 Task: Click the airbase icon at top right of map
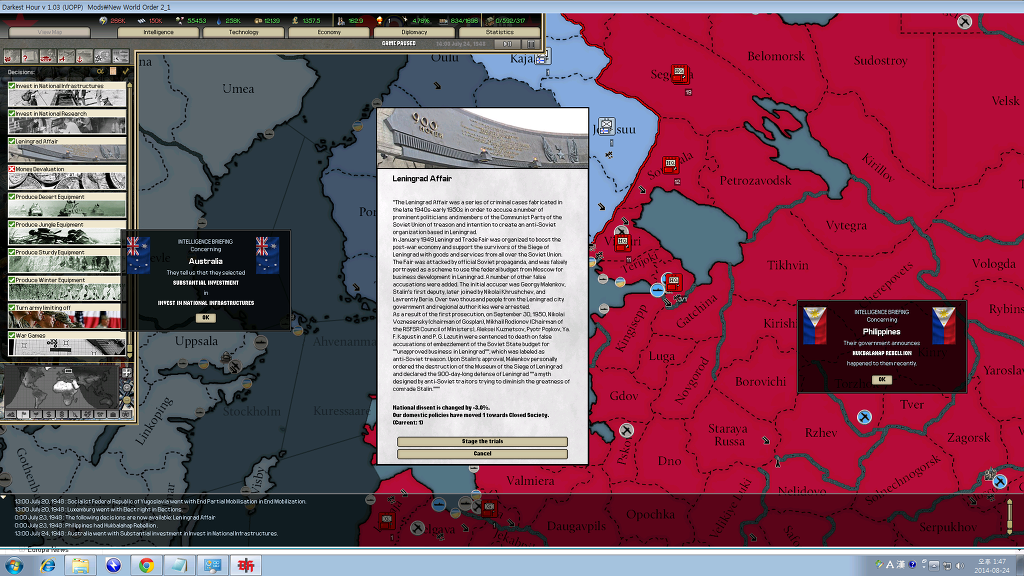pos(965,22)
